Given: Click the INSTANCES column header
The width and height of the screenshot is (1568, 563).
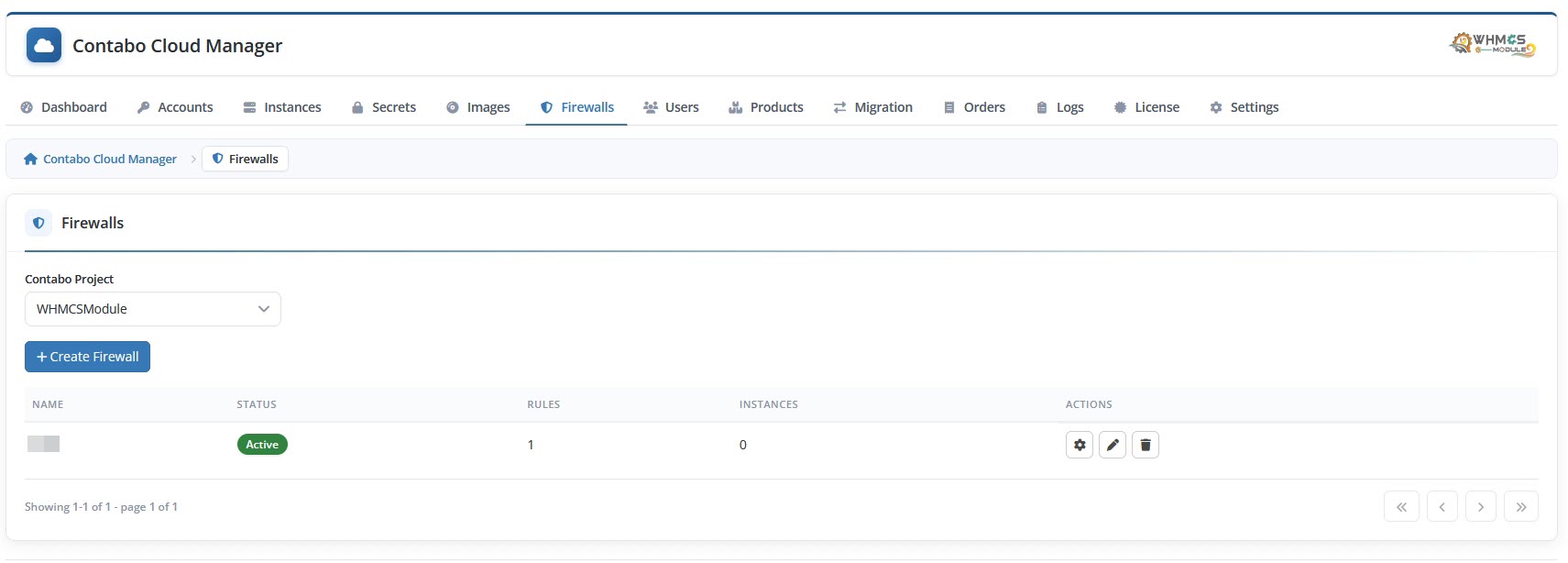Looking at the screenshot, I should pos(769,404).
